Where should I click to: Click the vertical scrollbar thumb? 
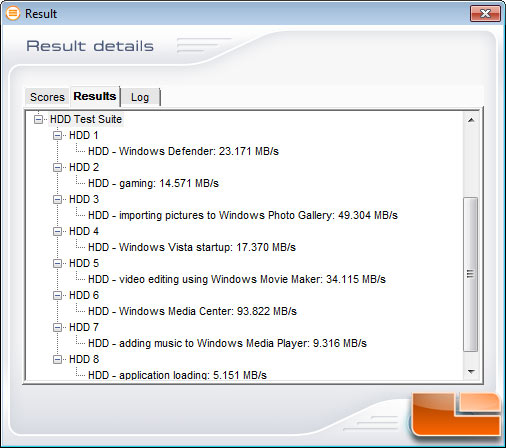[471, 274]
